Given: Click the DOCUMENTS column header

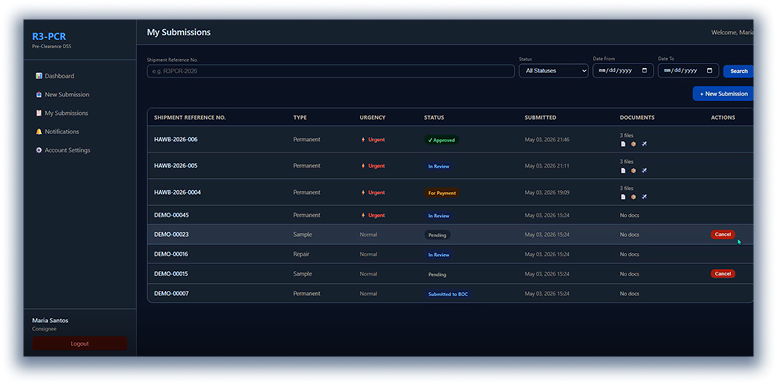Looking at the screenshot, I should (637, 117).
